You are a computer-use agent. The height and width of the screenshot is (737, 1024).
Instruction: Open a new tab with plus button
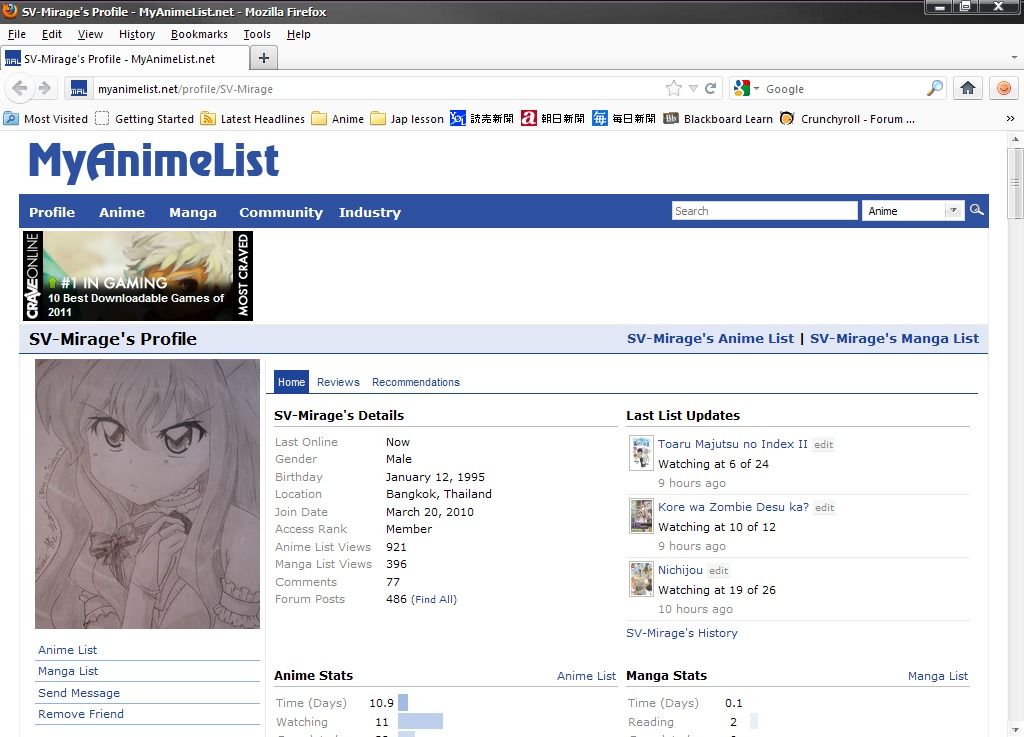(263, 58)
